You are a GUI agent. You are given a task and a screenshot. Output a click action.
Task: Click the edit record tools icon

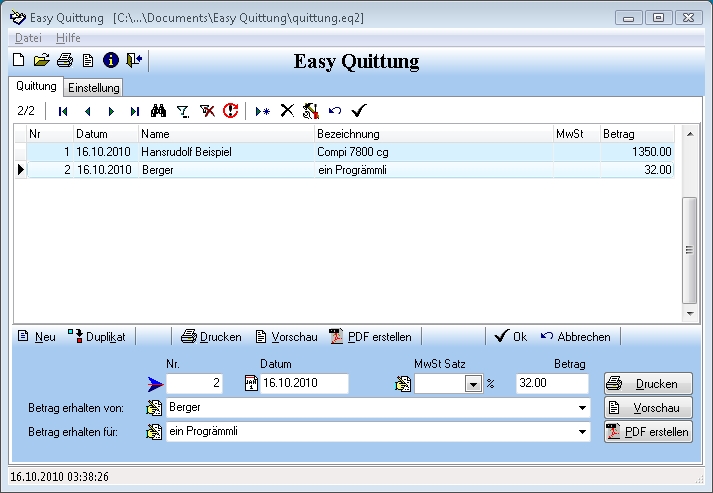coord(311,111)
